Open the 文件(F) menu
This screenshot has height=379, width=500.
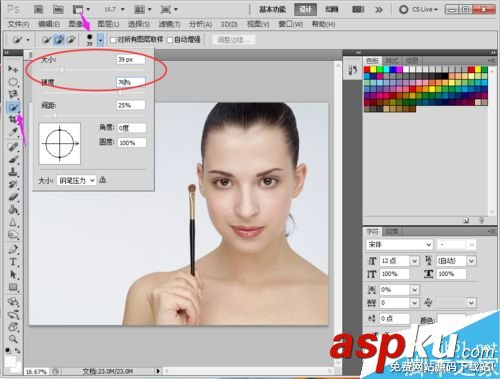[x=19, y=24]
